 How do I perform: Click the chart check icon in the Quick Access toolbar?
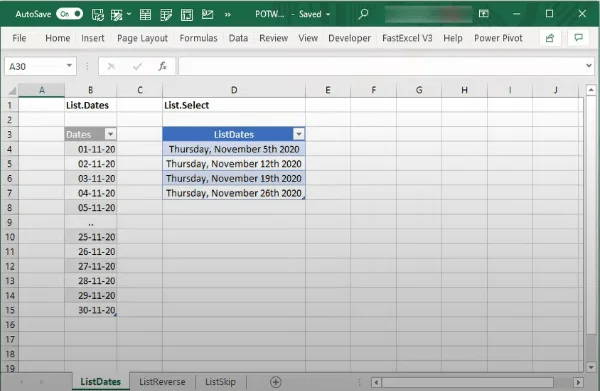click(x=207, y=15)
